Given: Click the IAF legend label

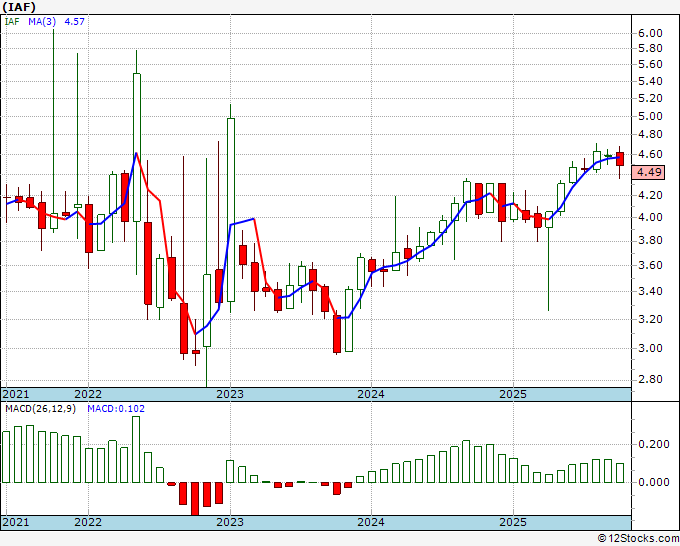Looking at the screenshot, I should 12,21.
